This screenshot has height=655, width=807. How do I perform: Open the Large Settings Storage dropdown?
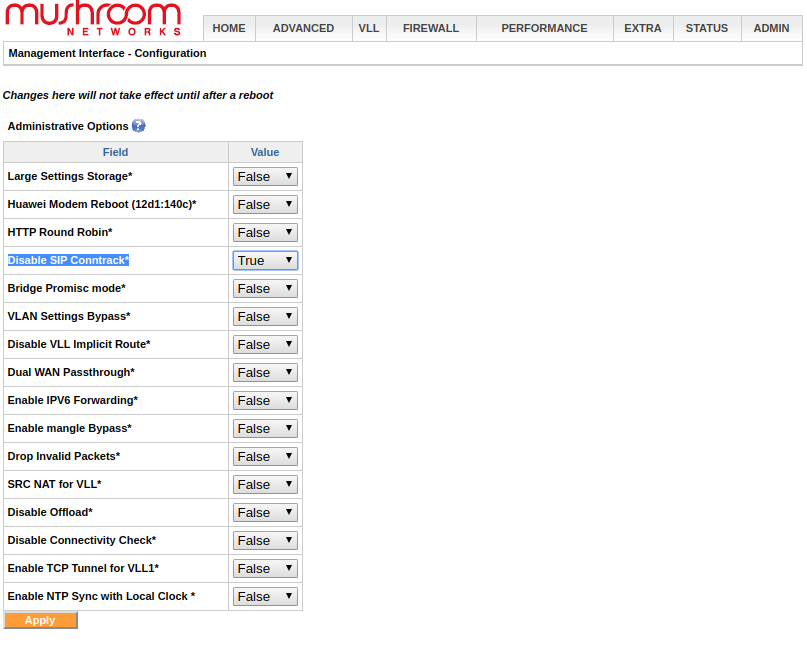[x=265, y=176]
